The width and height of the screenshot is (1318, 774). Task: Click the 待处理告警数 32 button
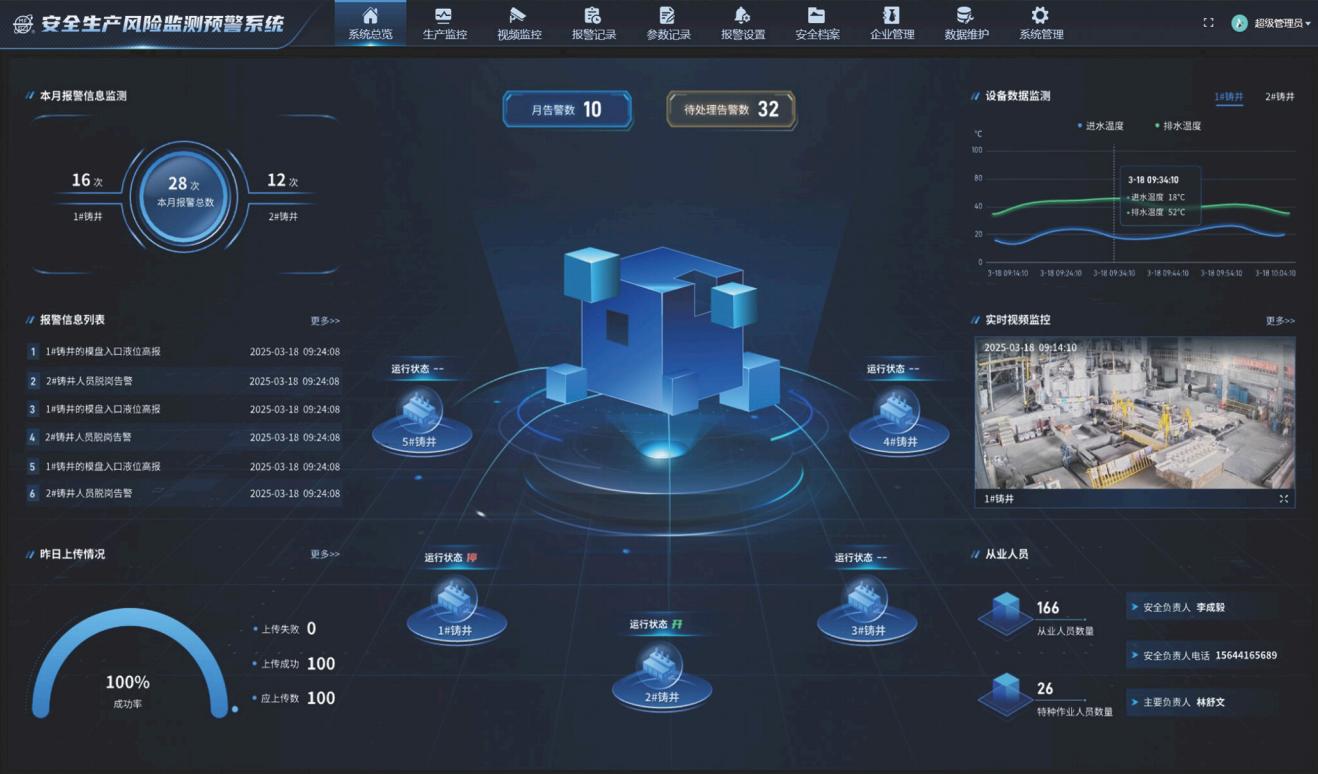pyautogui.click(x=731, y=110)
